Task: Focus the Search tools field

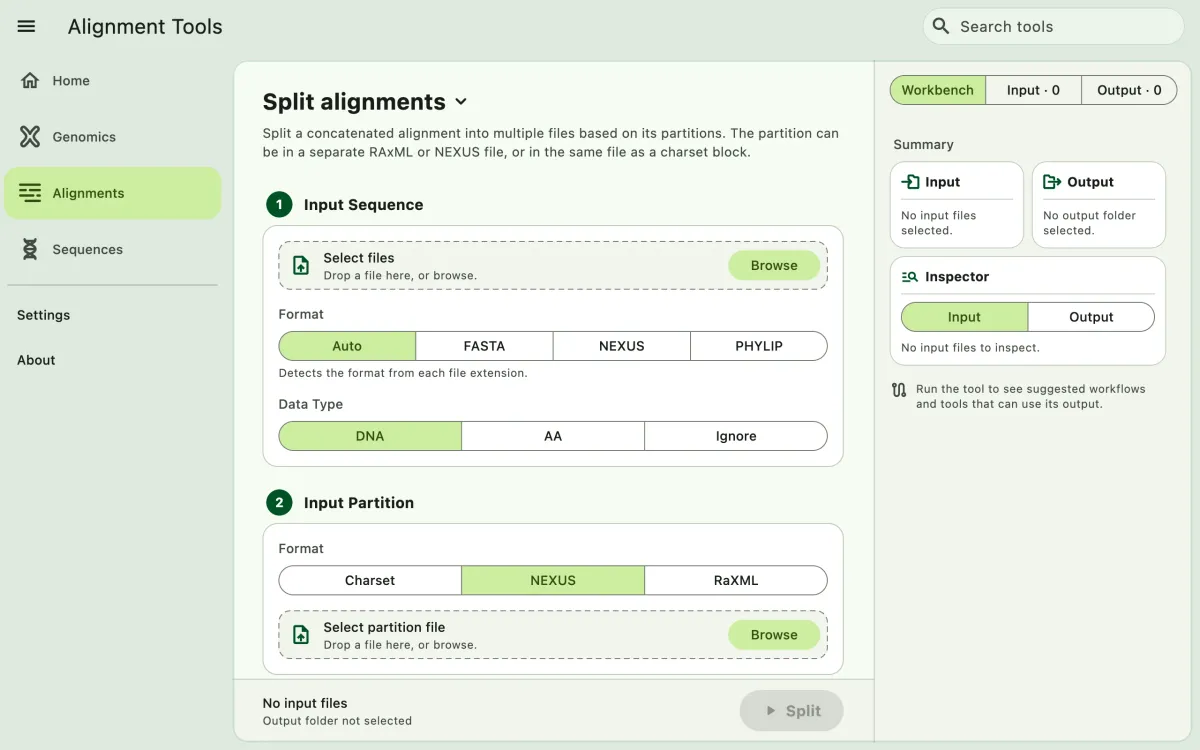Action: click(x=1054, y=26)
